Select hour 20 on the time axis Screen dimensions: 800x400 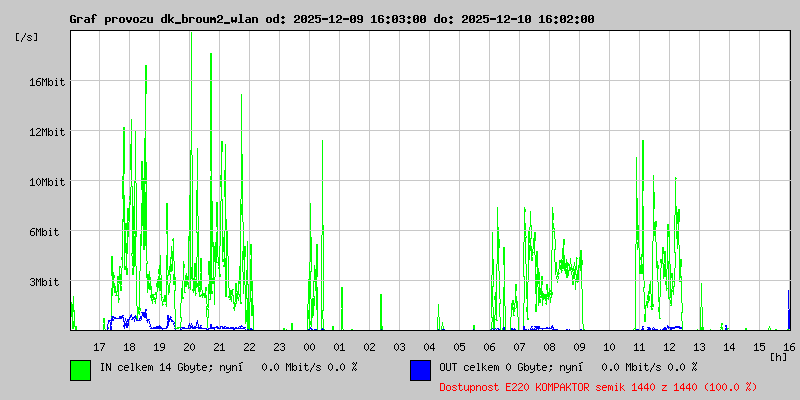[x=189, y=346]
